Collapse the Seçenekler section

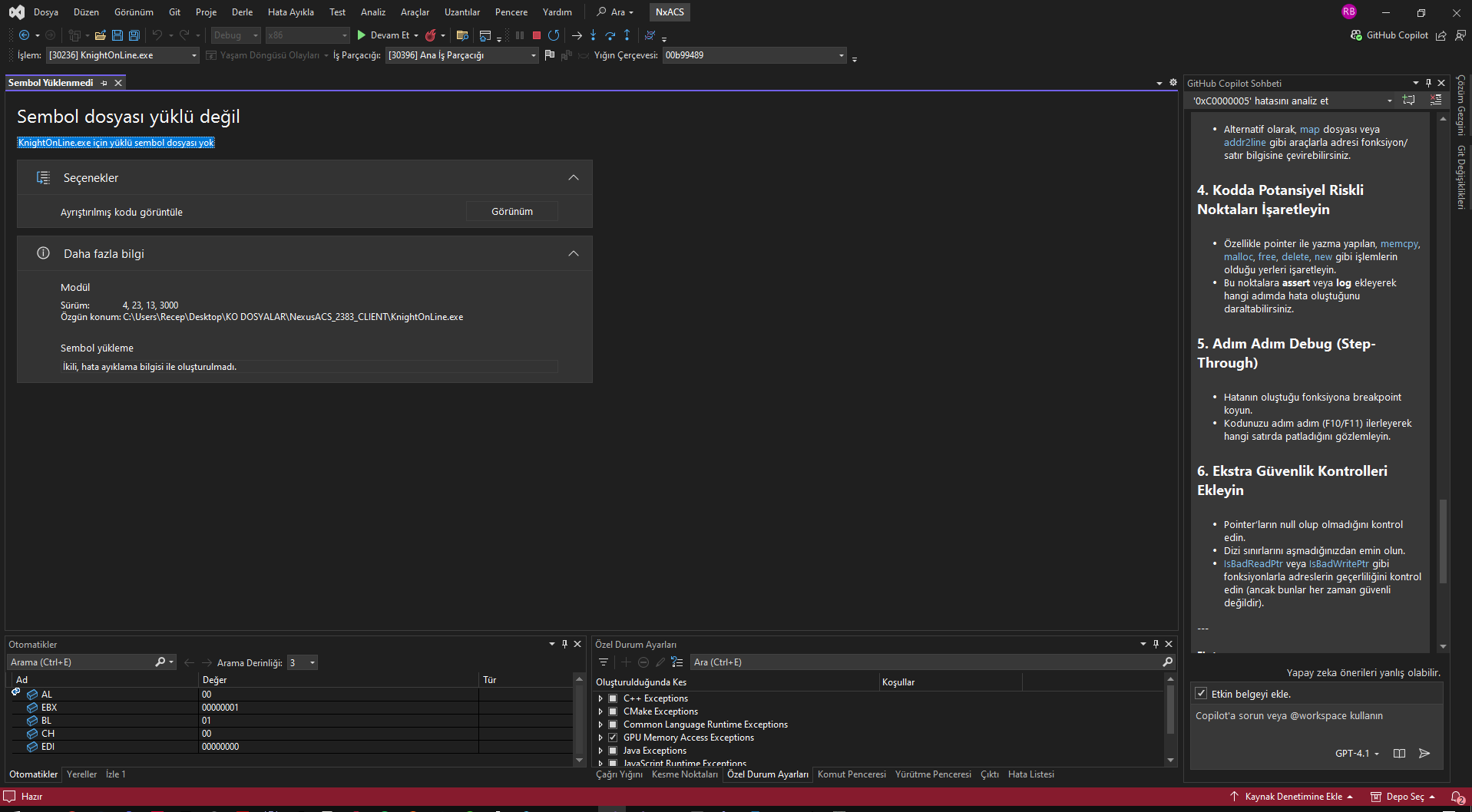574,177
